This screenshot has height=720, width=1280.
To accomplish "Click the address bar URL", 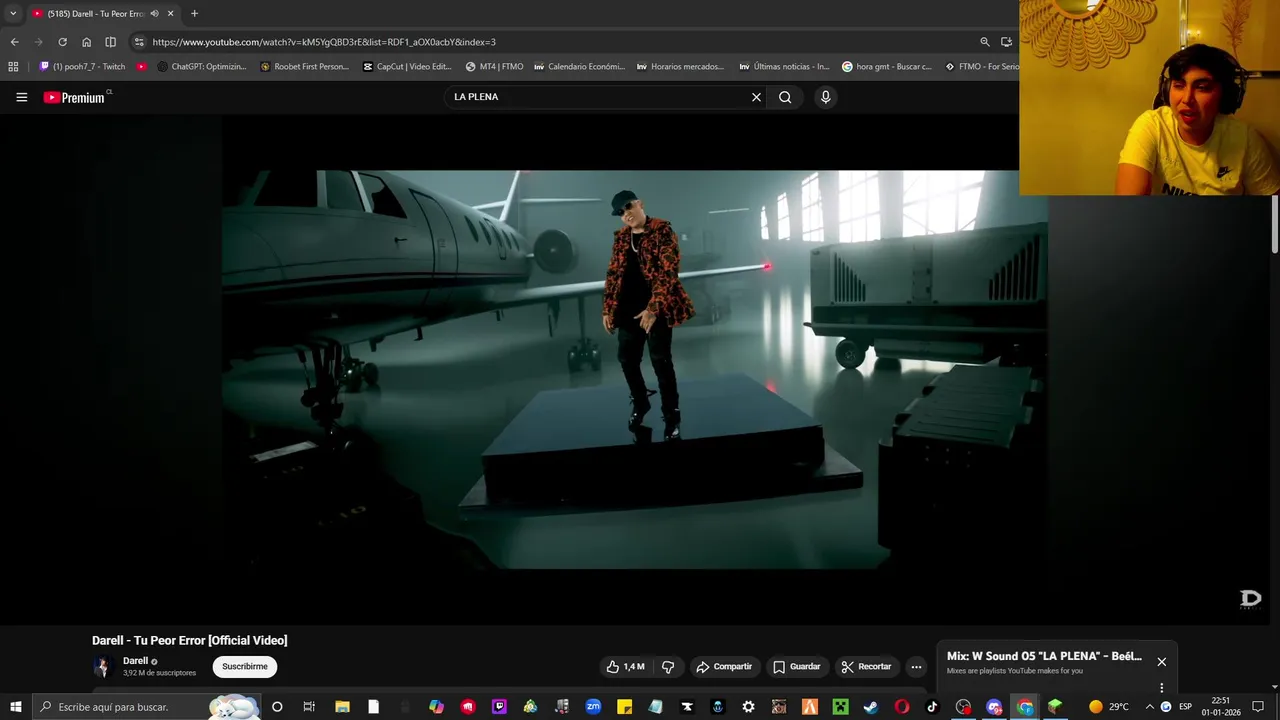I will [x=324, y=42].
